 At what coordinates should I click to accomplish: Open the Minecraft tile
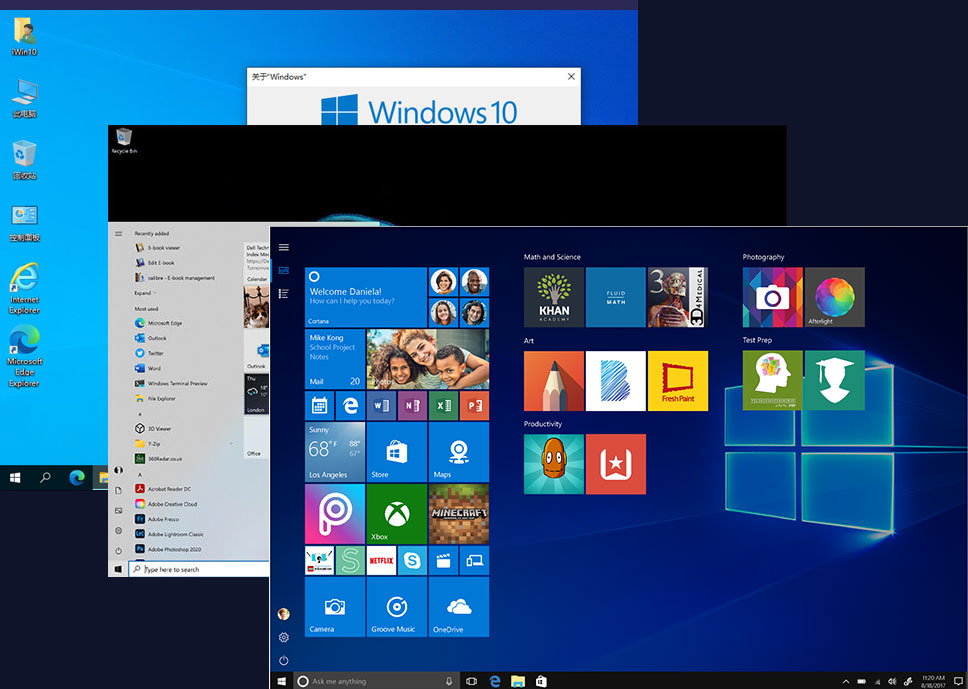click(458, 513)
